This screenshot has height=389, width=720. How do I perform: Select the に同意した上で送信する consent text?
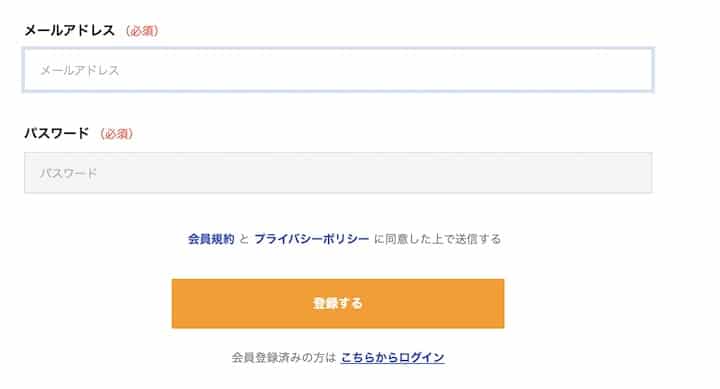tap(437, 239)
